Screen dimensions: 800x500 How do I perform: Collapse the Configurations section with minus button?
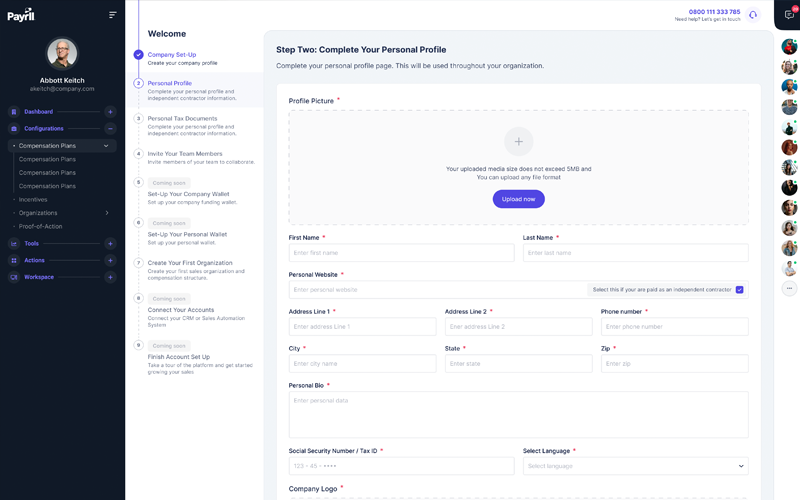[x=110, y=129]
